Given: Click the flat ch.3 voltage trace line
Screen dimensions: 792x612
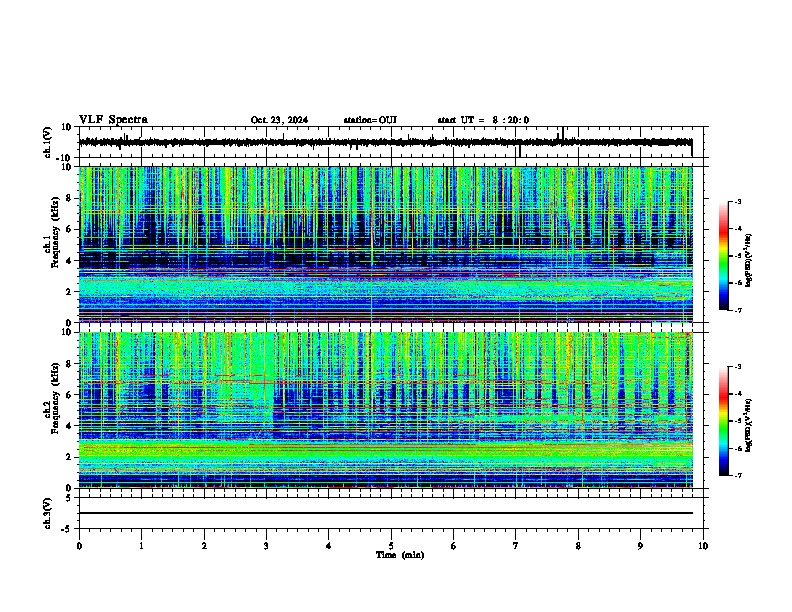Looking at the screenshot, I should pos(386,513).
